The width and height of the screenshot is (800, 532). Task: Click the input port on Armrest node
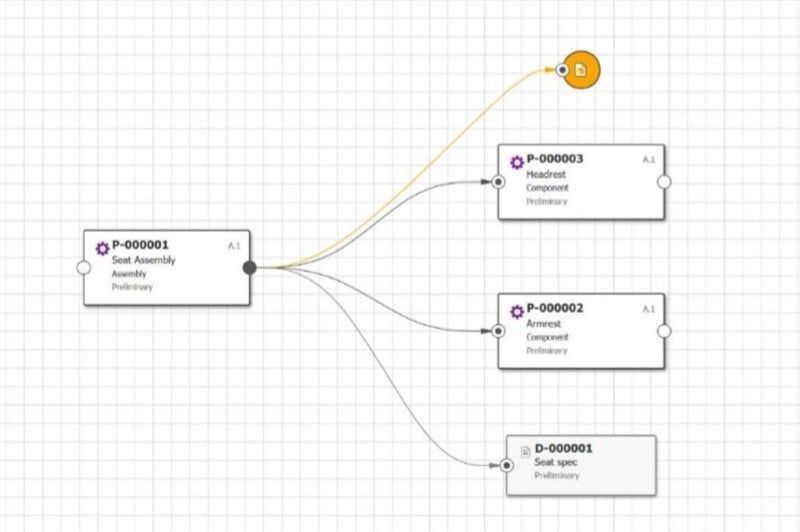(498, 331)
